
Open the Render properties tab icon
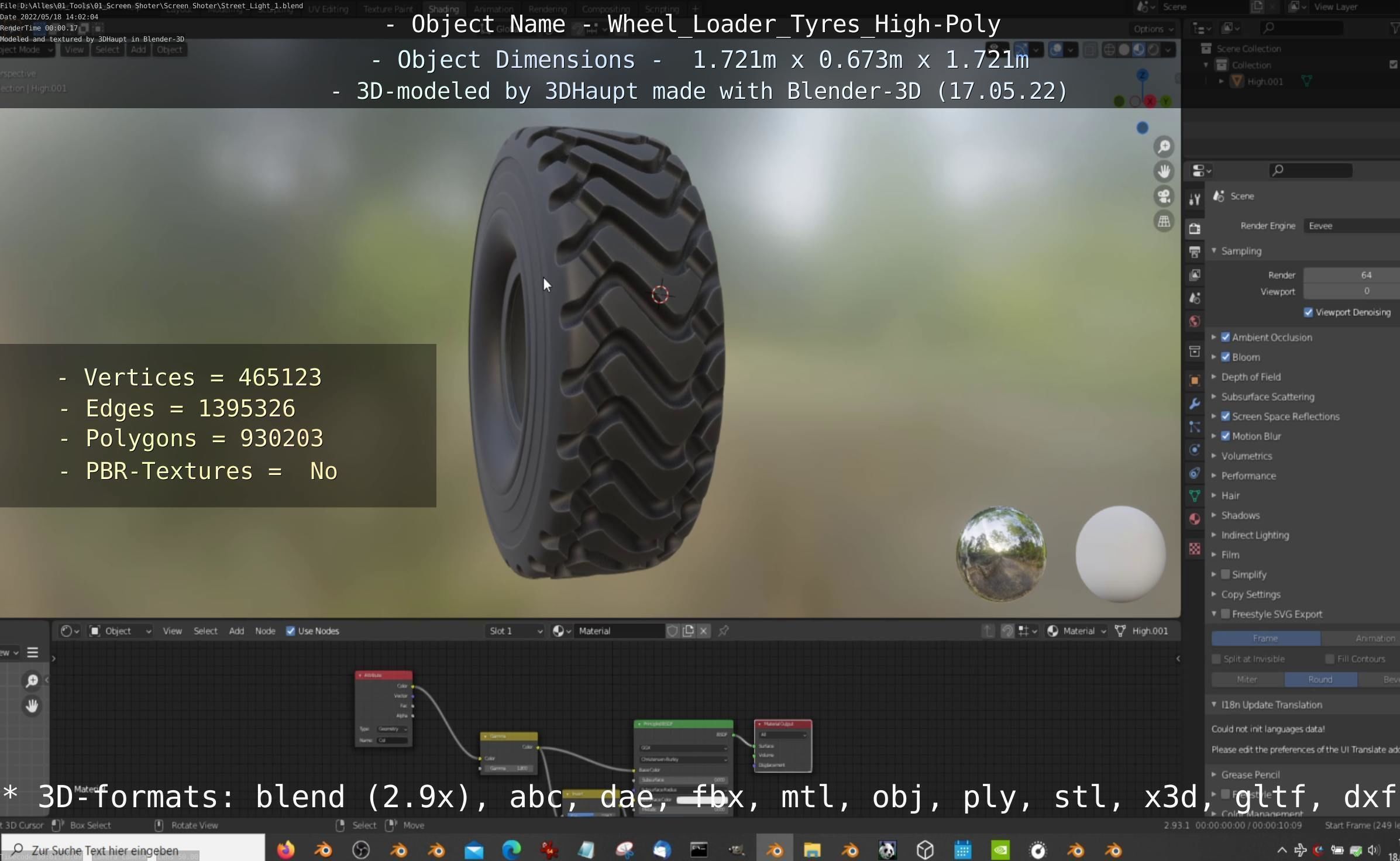(x=1195, y=229)
